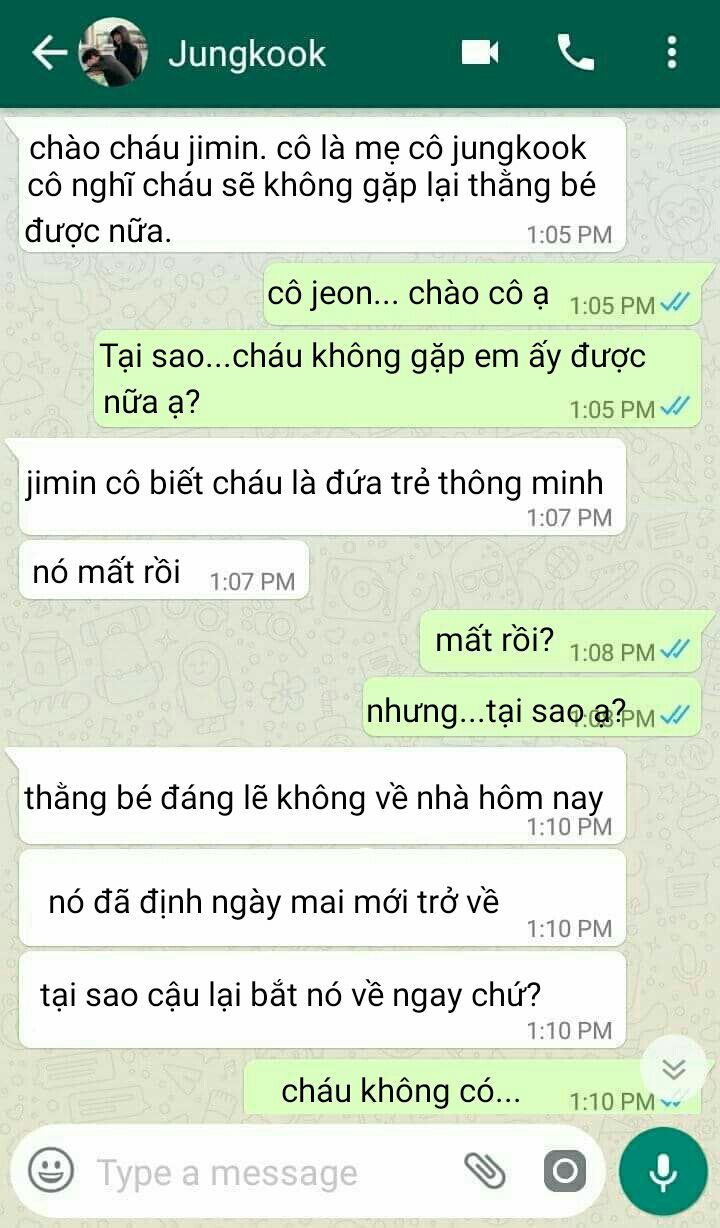720x1228 pixels.
Task: Tap the 'nó đã định ngày mai mới trở về' message
Action: tap(323, 898)
